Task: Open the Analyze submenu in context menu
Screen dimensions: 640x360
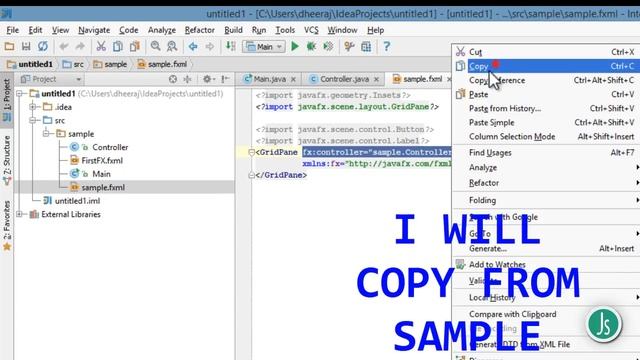Action: [x=546, y=168]
